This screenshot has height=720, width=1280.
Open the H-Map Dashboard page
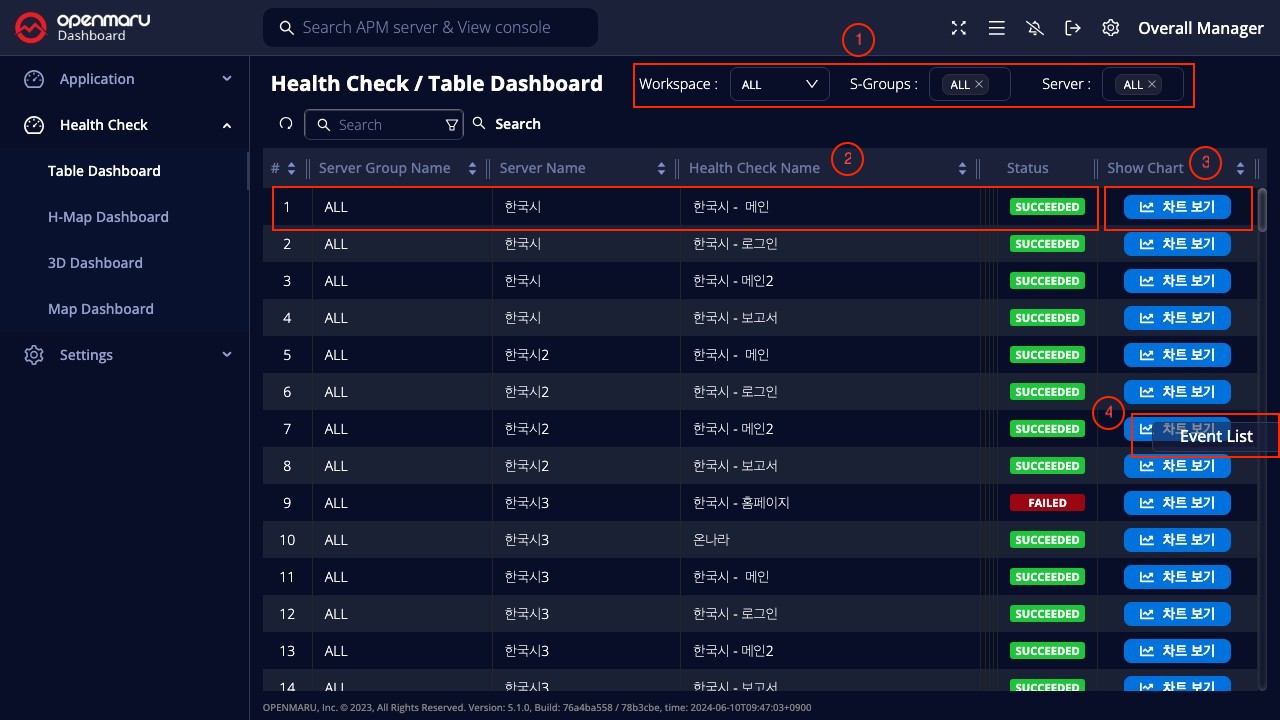[x=108, y=217]
